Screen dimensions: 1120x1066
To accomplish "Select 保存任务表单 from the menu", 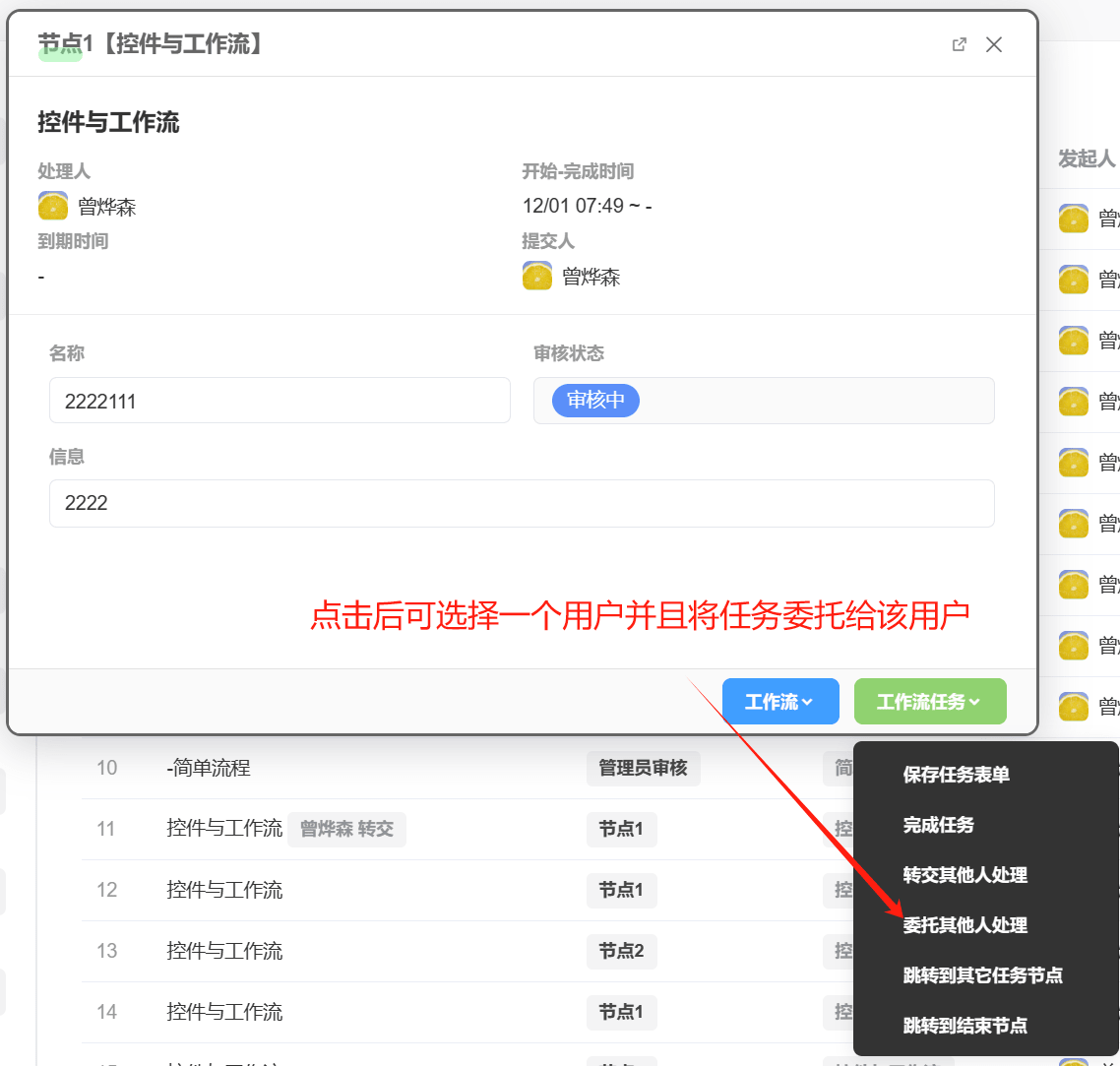I will [956, 775].
